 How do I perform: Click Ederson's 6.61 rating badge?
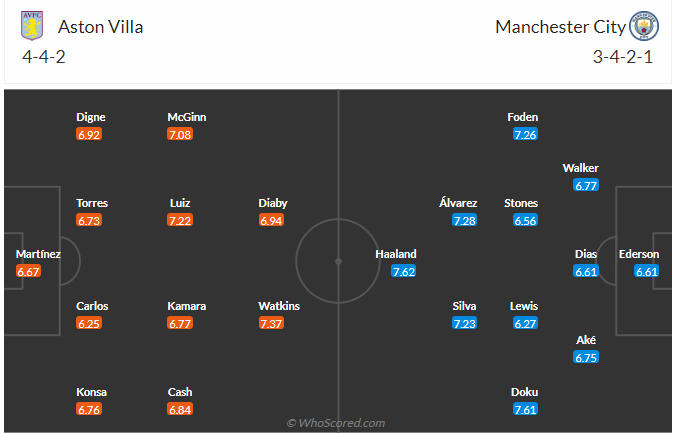(645, 271)
